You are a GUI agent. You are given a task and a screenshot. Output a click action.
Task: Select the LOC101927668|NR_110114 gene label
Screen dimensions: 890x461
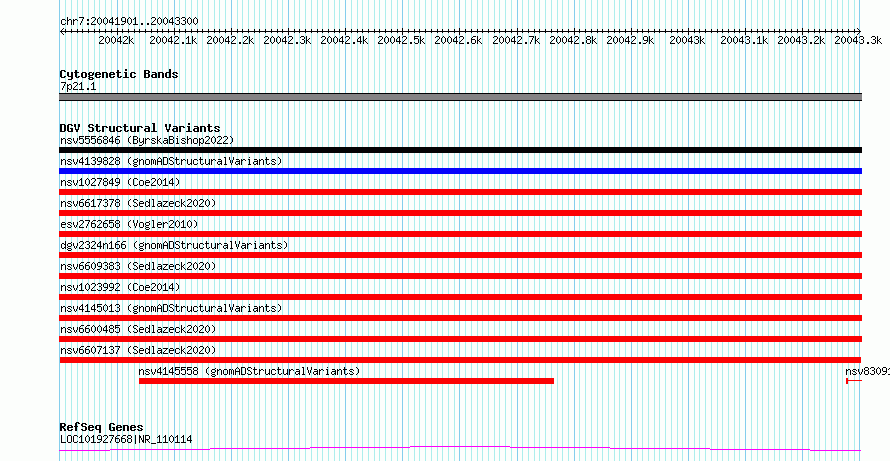[126, 439]
